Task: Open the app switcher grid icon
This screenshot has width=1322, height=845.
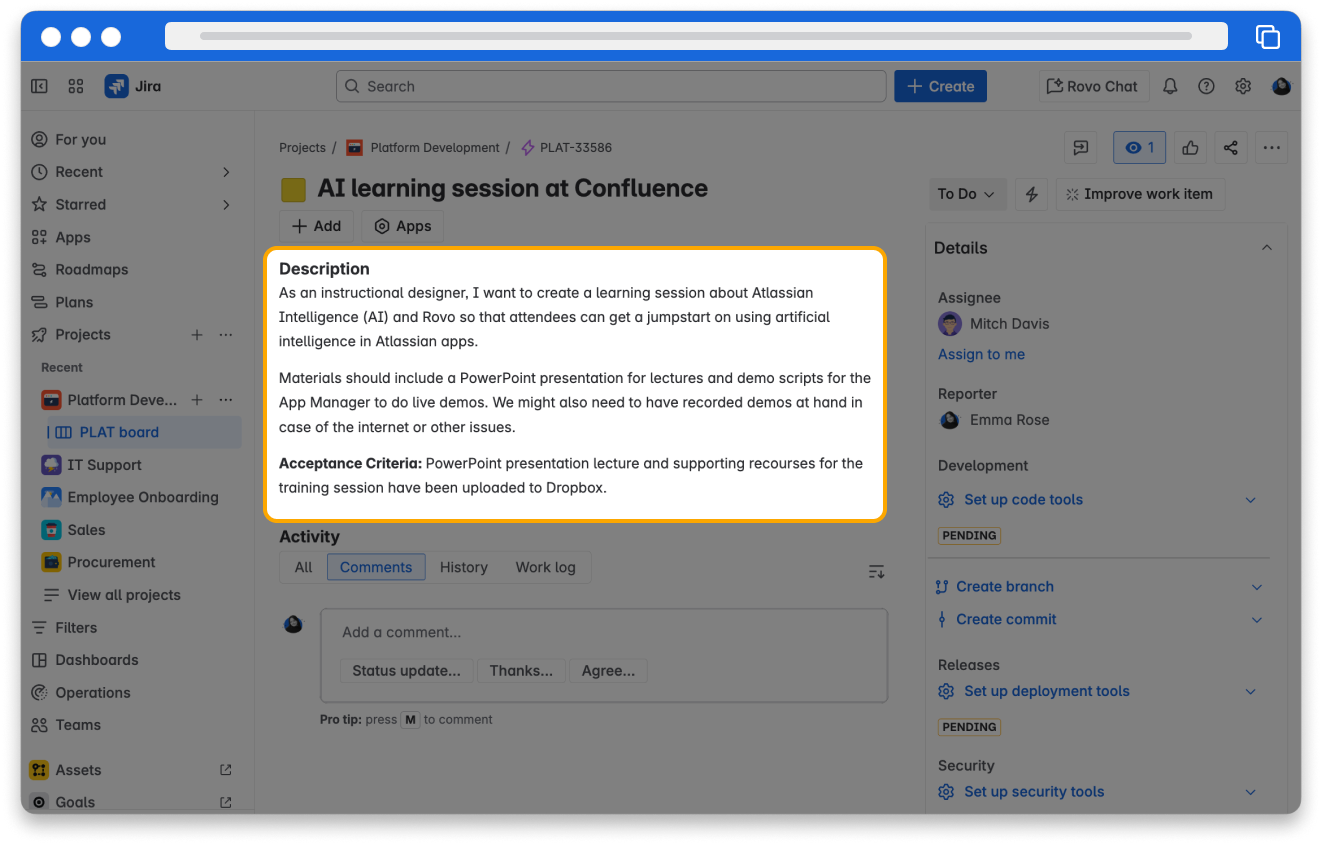Action: [x=75, y=86]
